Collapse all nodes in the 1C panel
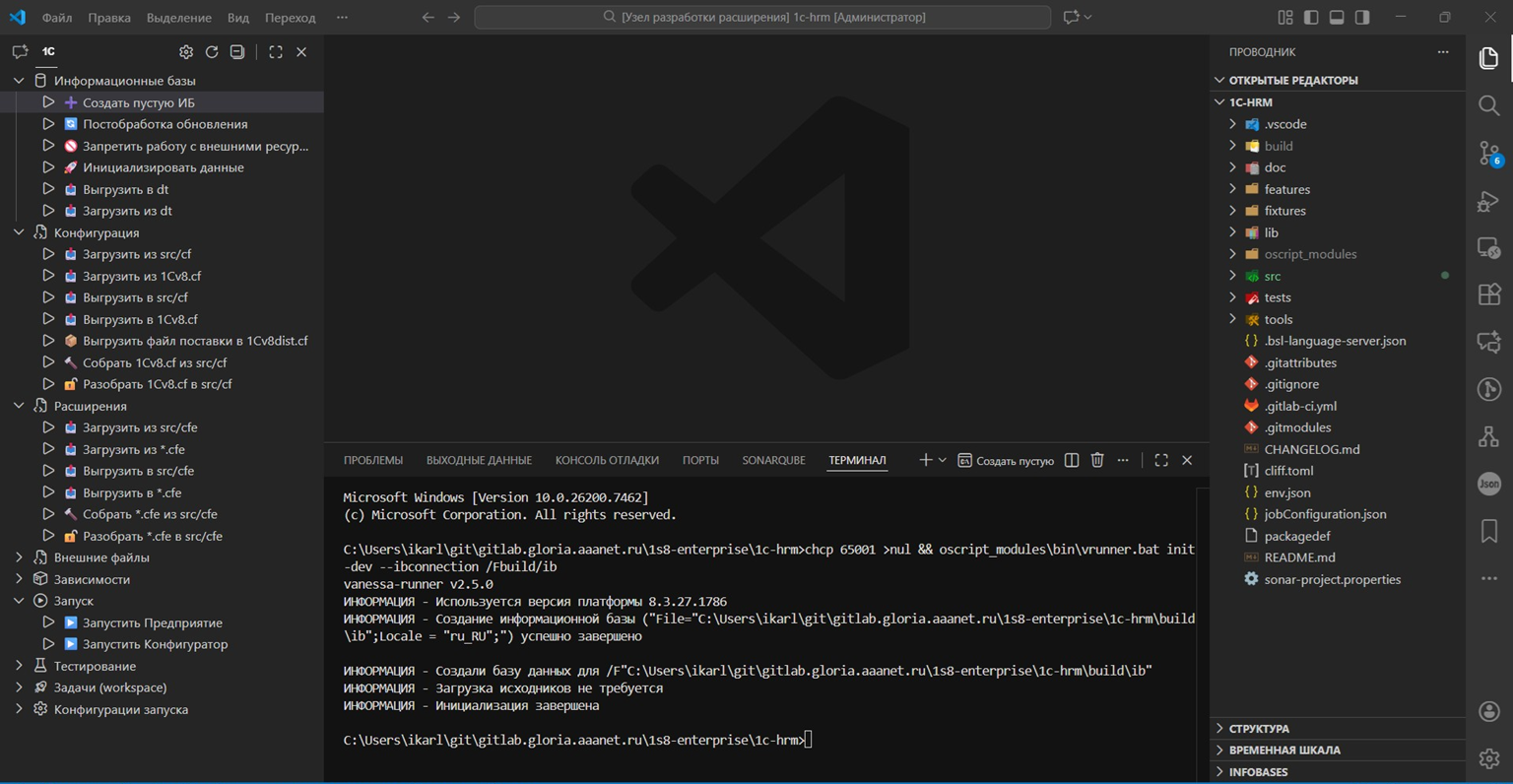 pyautogui.click(x=237, y=52)
